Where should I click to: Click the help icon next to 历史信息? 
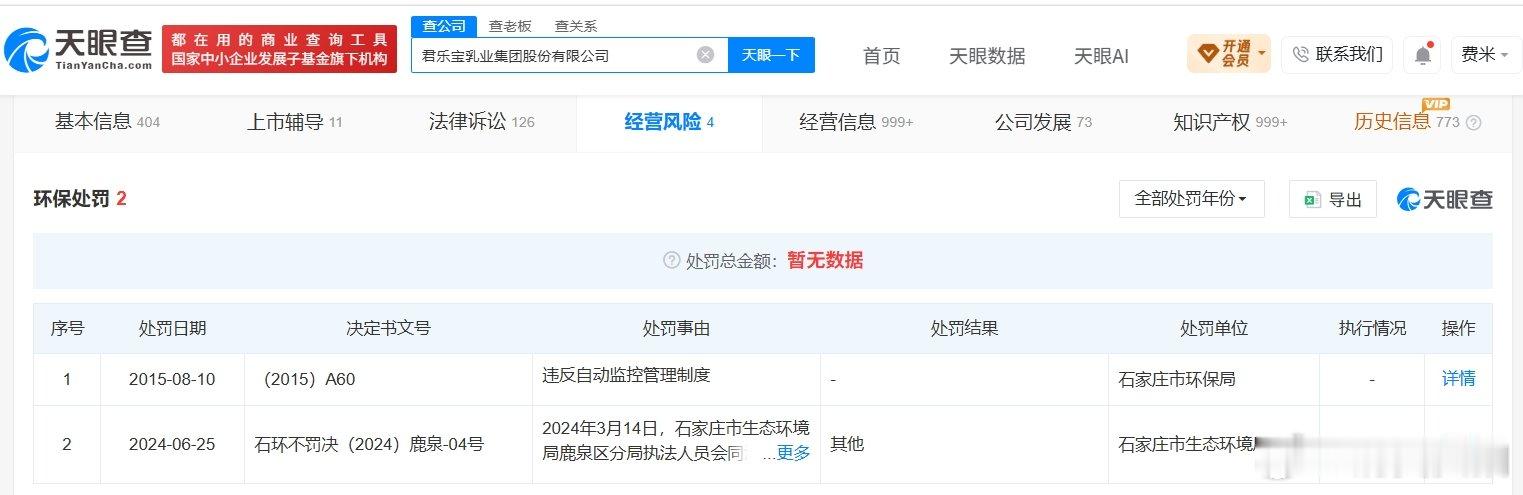[x=1473, y=123]
